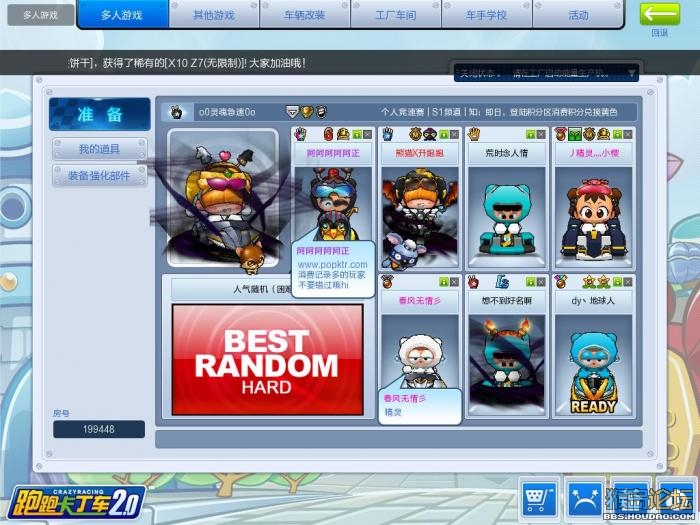Open the 车手学校 tab

click(x=487, y=15)
